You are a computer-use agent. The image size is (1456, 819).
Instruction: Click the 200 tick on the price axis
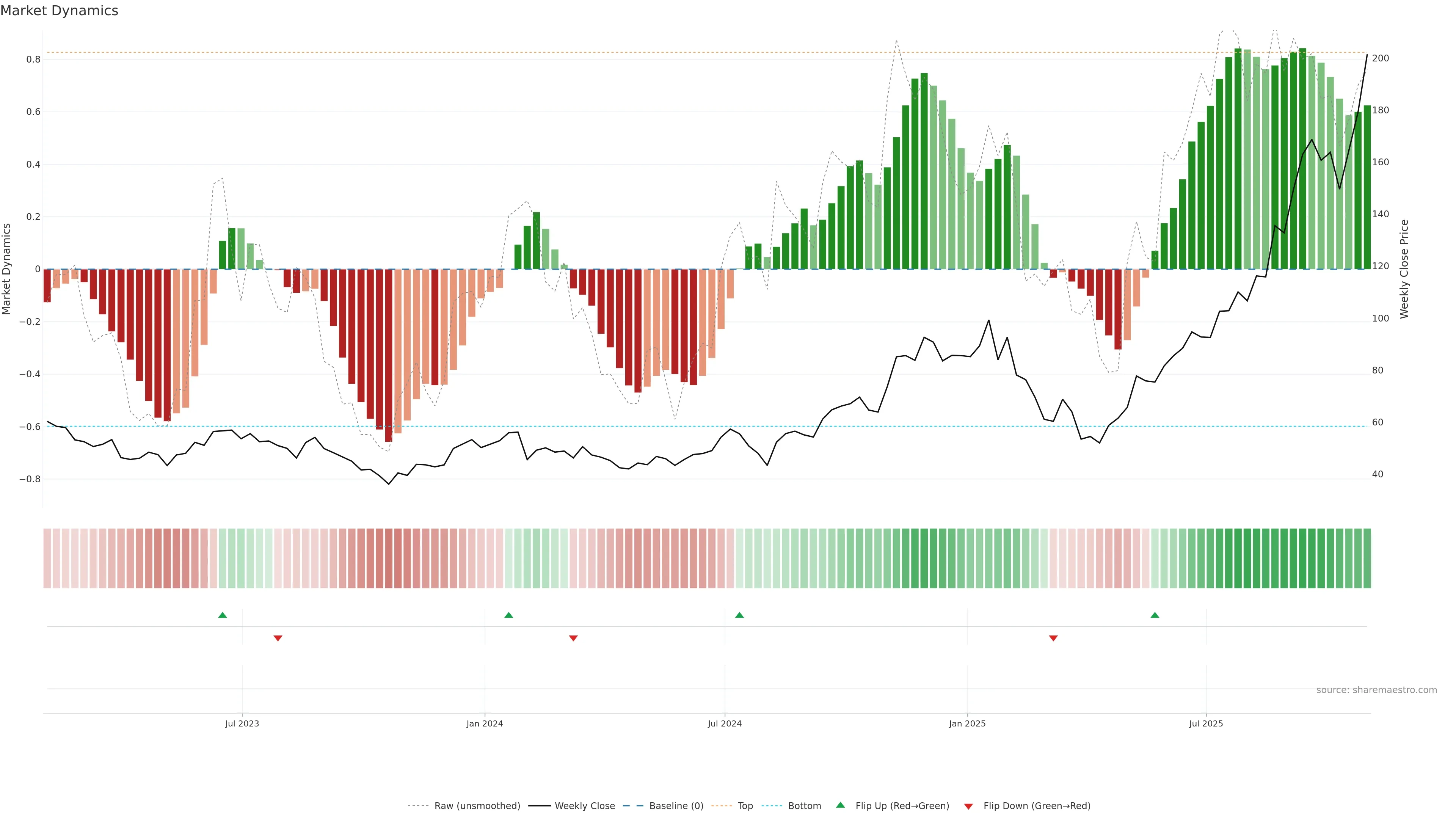click(1380, 58)
